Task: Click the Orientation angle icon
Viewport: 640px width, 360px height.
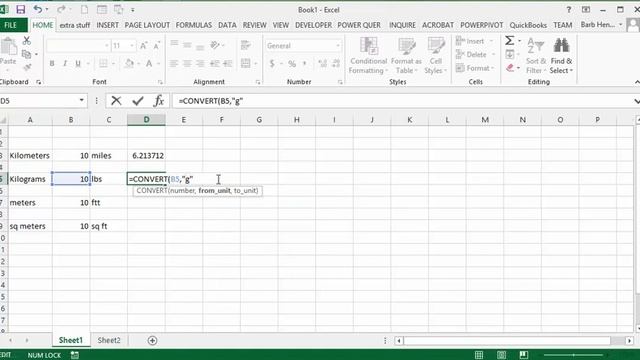Action: click(x=215, y=45)
